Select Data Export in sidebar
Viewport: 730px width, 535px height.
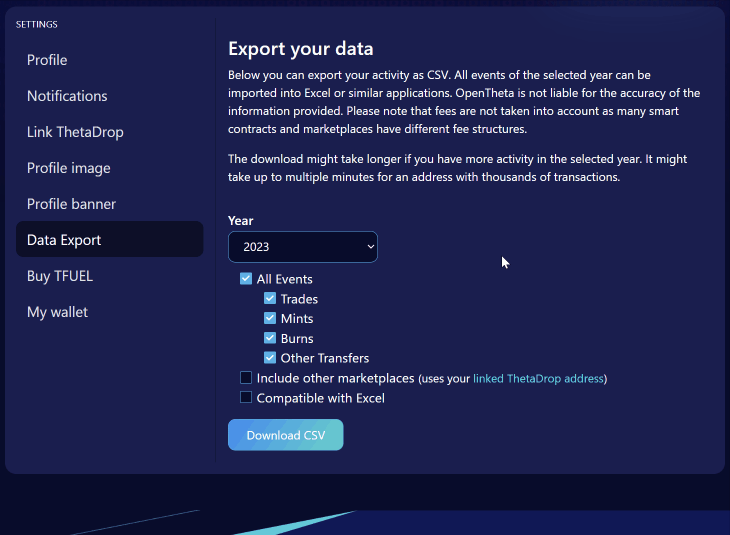click(109, 240)
